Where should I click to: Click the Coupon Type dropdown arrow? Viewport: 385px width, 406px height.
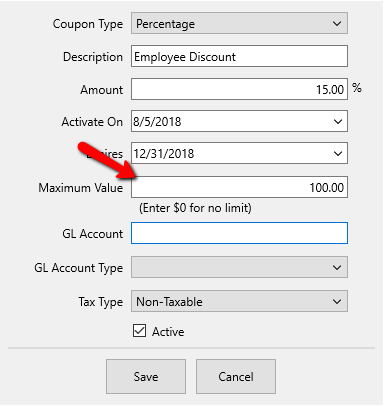[x=337, y=24]
